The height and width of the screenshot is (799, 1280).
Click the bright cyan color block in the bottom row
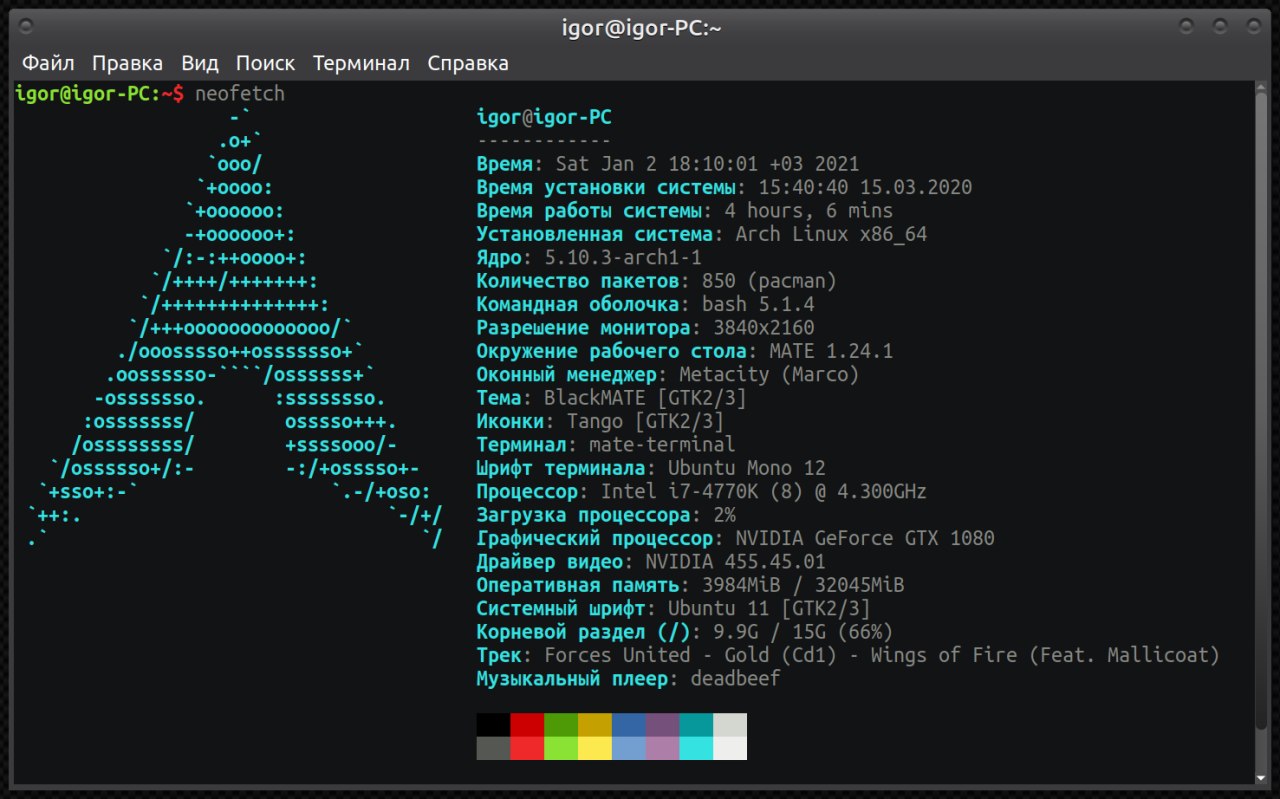[696, 748]
